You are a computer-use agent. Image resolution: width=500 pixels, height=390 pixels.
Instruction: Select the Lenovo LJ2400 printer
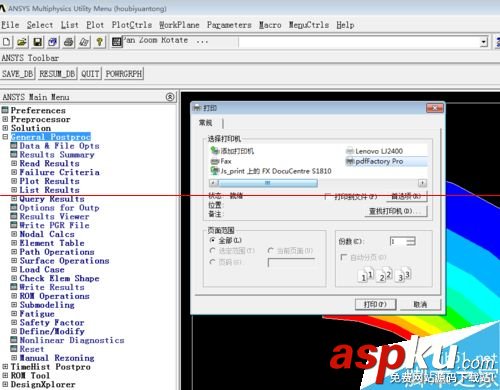375,151
